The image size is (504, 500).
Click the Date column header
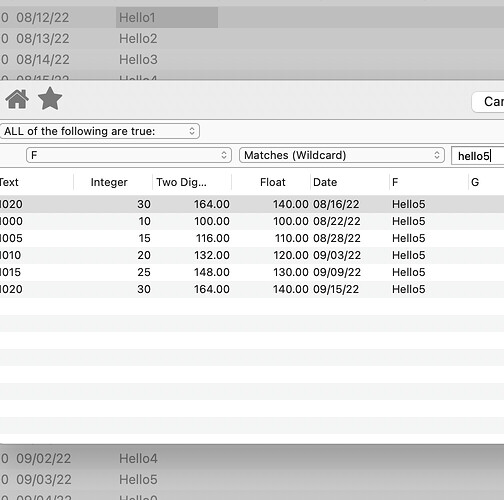click(325, 182)
